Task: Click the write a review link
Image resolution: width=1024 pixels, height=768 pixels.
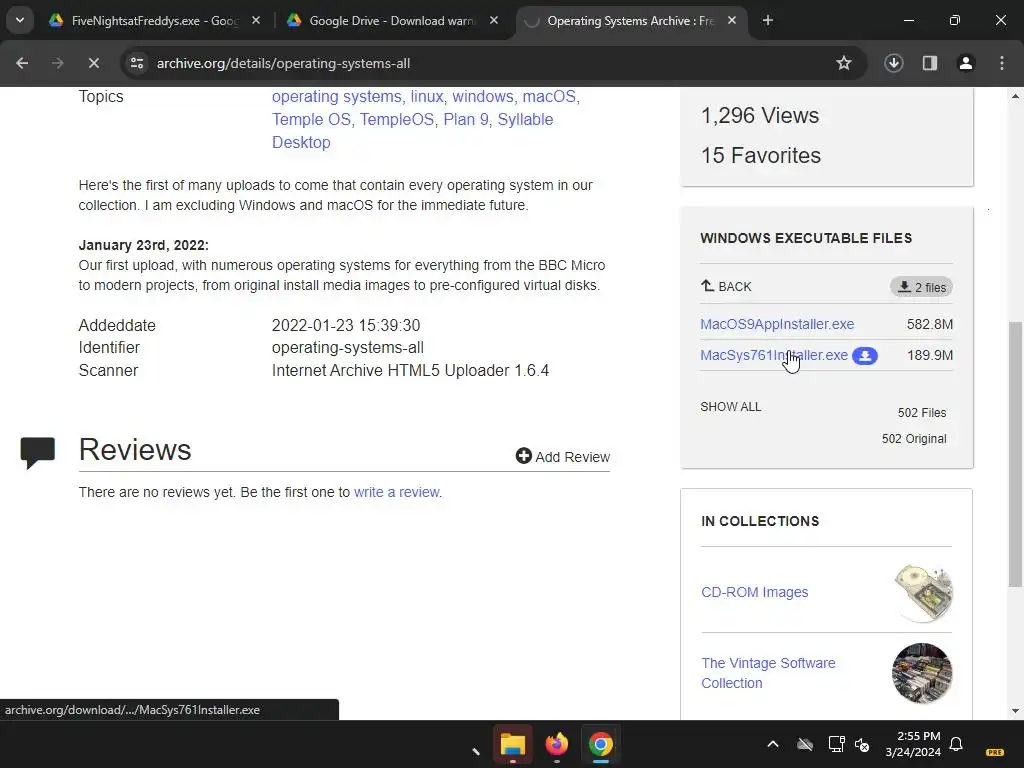Action: (x=398, y=492)
